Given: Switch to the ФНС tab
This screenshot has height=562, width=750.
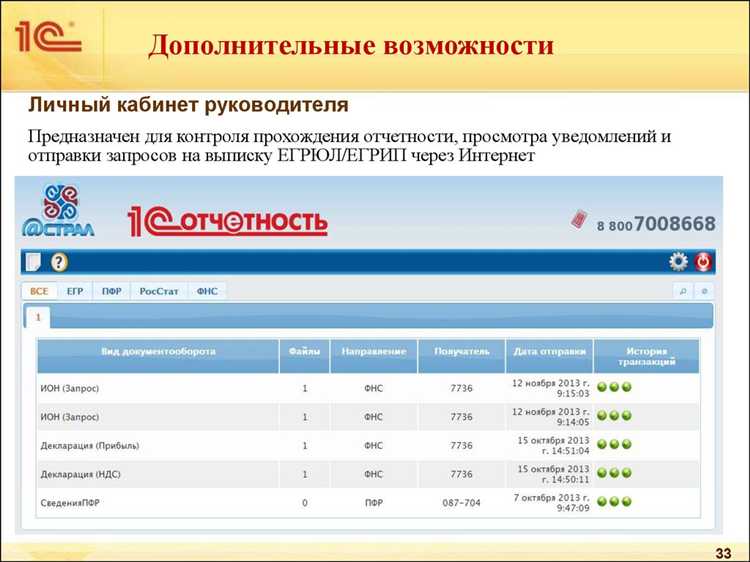Looking at the screenshot, I should click(207, 291).
